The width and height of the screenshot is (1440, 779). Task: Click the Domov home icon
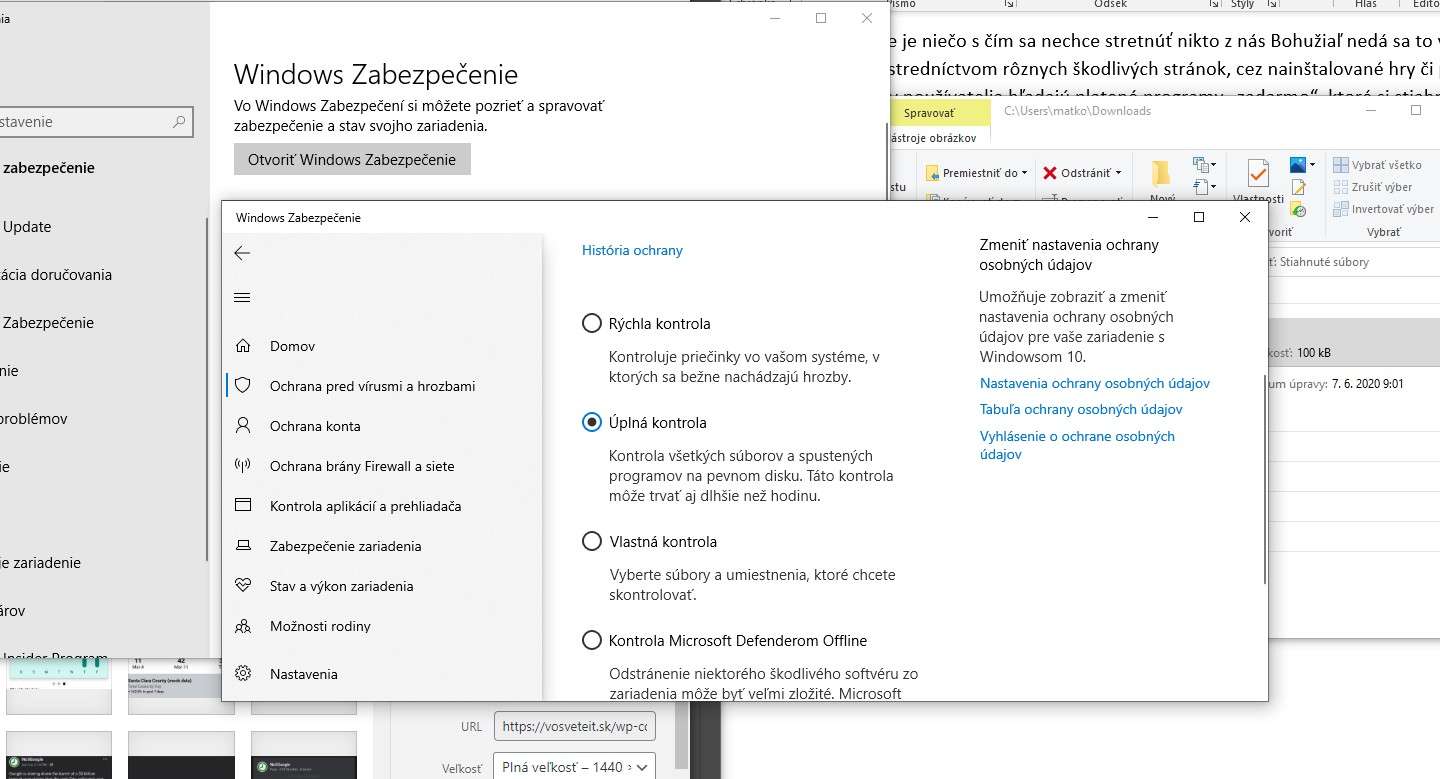[243, 346]
